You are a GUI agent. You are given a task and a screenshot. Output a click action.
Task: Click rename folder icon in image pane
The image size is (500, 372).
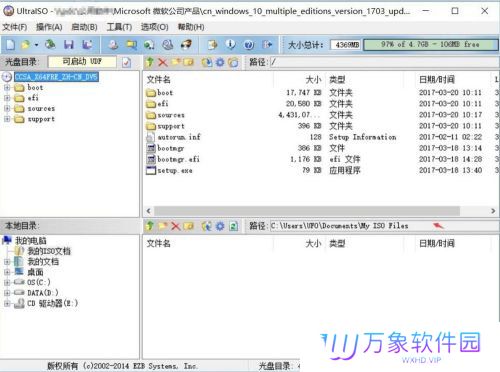coord(188,62)
